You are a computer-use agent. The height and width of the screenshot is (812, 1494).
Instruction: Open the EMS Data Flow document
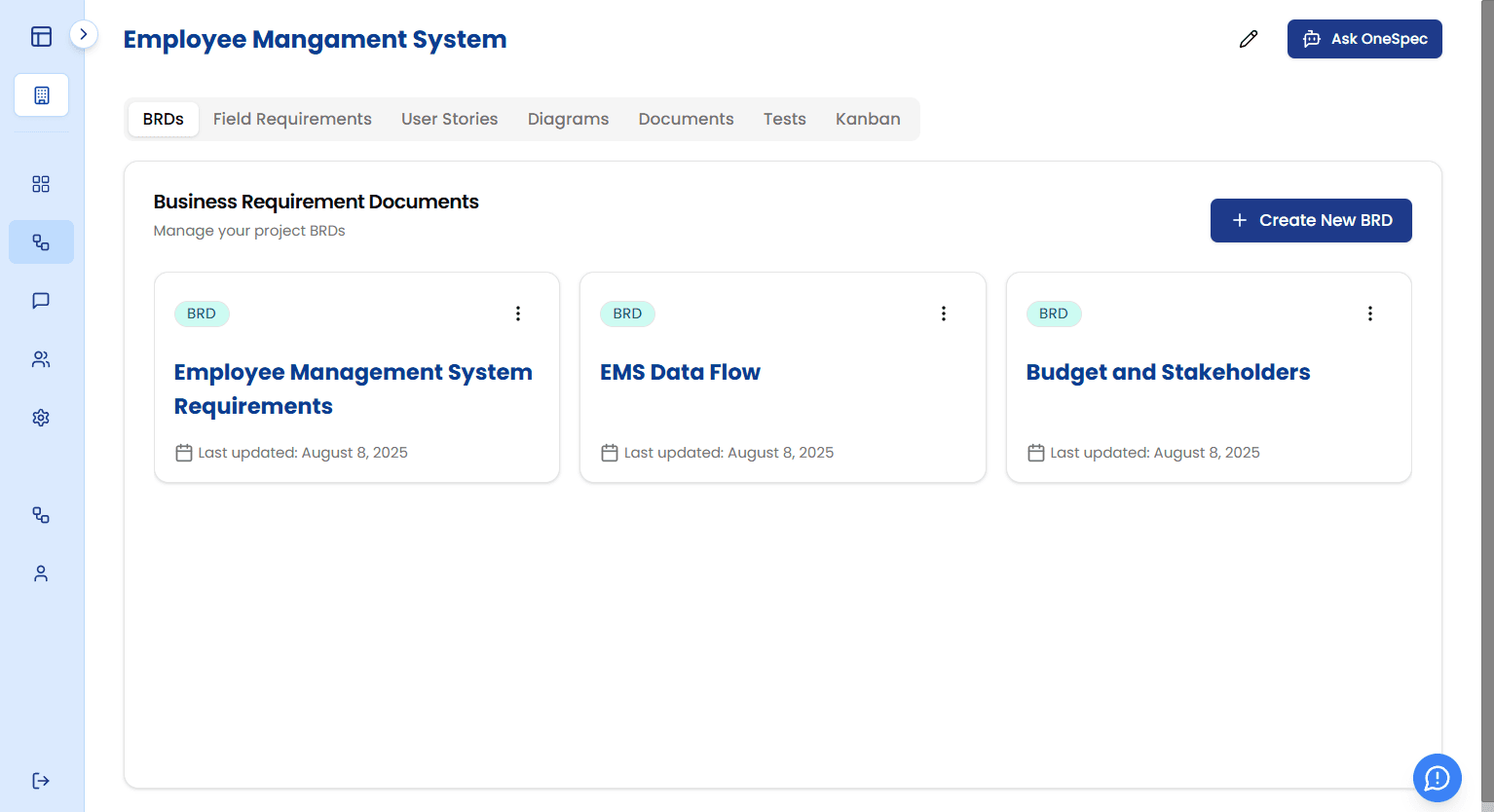[681, 372]
